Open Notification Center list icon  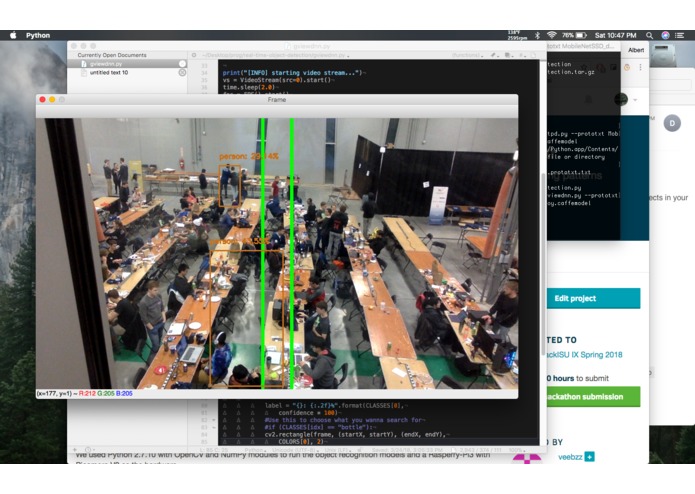coord(679,35)
